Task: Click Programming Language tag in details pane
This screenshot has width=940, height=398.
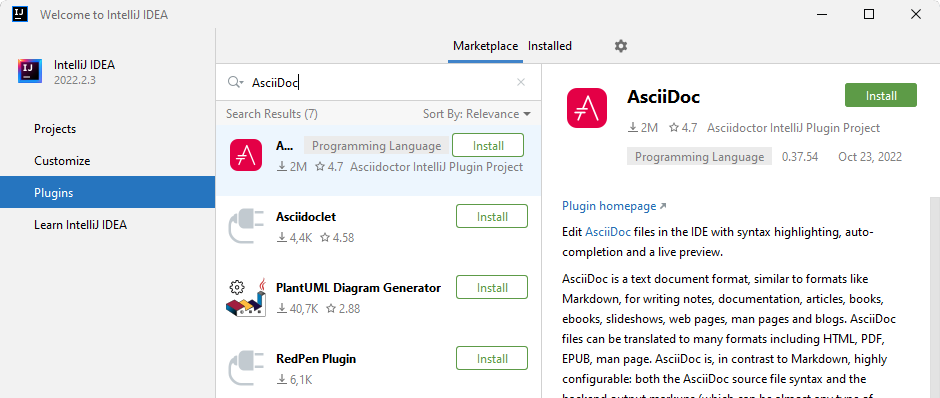Action: pos(700,157)
